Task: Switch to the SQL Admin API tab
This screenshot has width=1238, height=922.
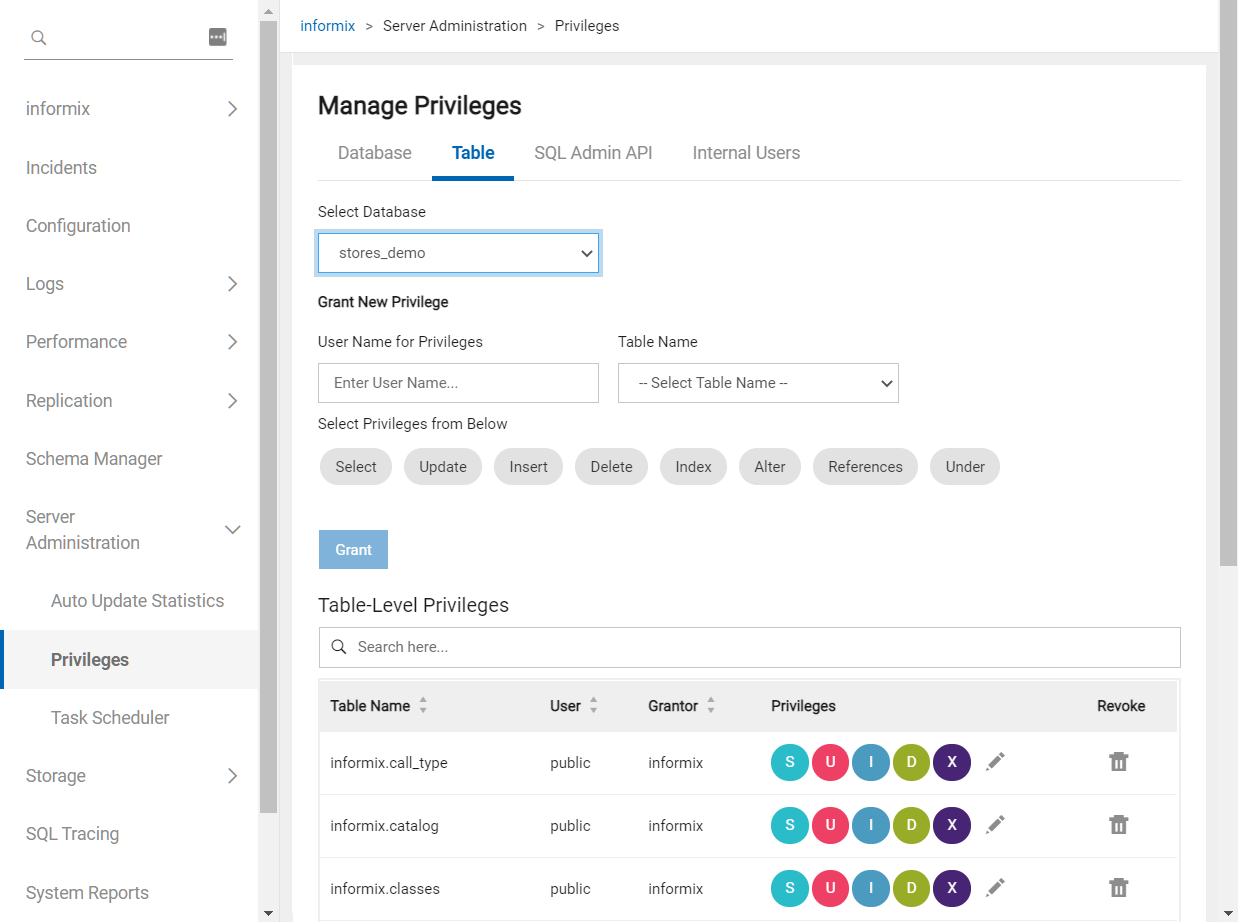Action: tap(593, 153)
